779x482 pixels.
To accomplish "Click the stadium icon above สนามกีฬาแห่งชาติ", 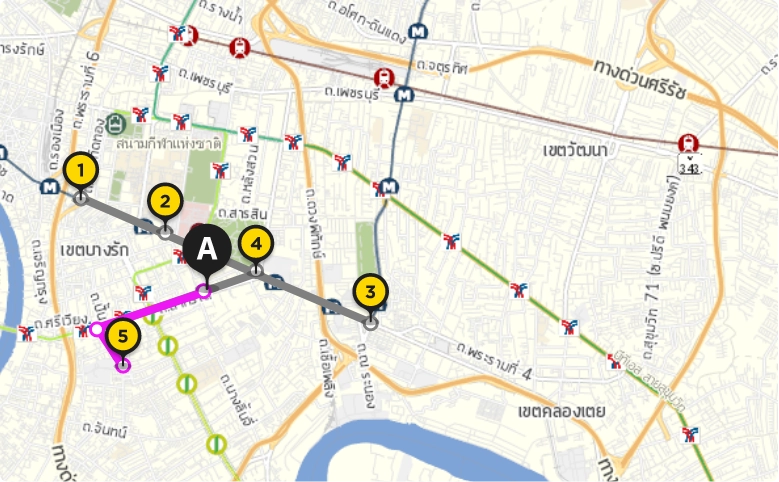I will click(116, 124).
